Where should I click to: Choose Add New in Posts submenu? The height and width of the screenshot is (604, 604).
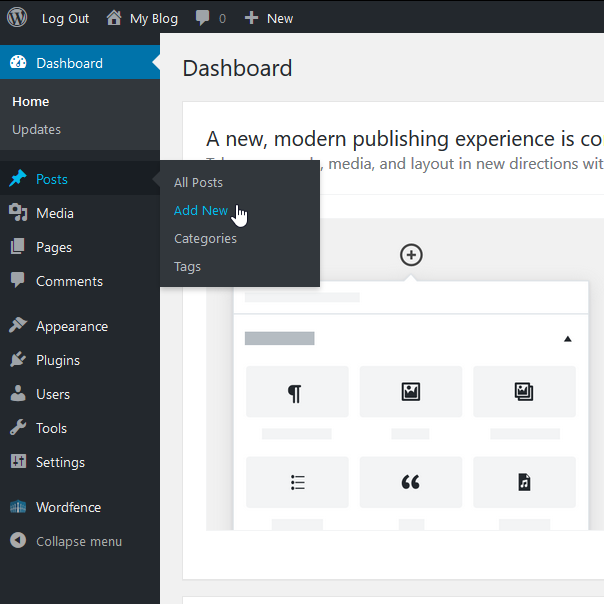pos(200,210)
